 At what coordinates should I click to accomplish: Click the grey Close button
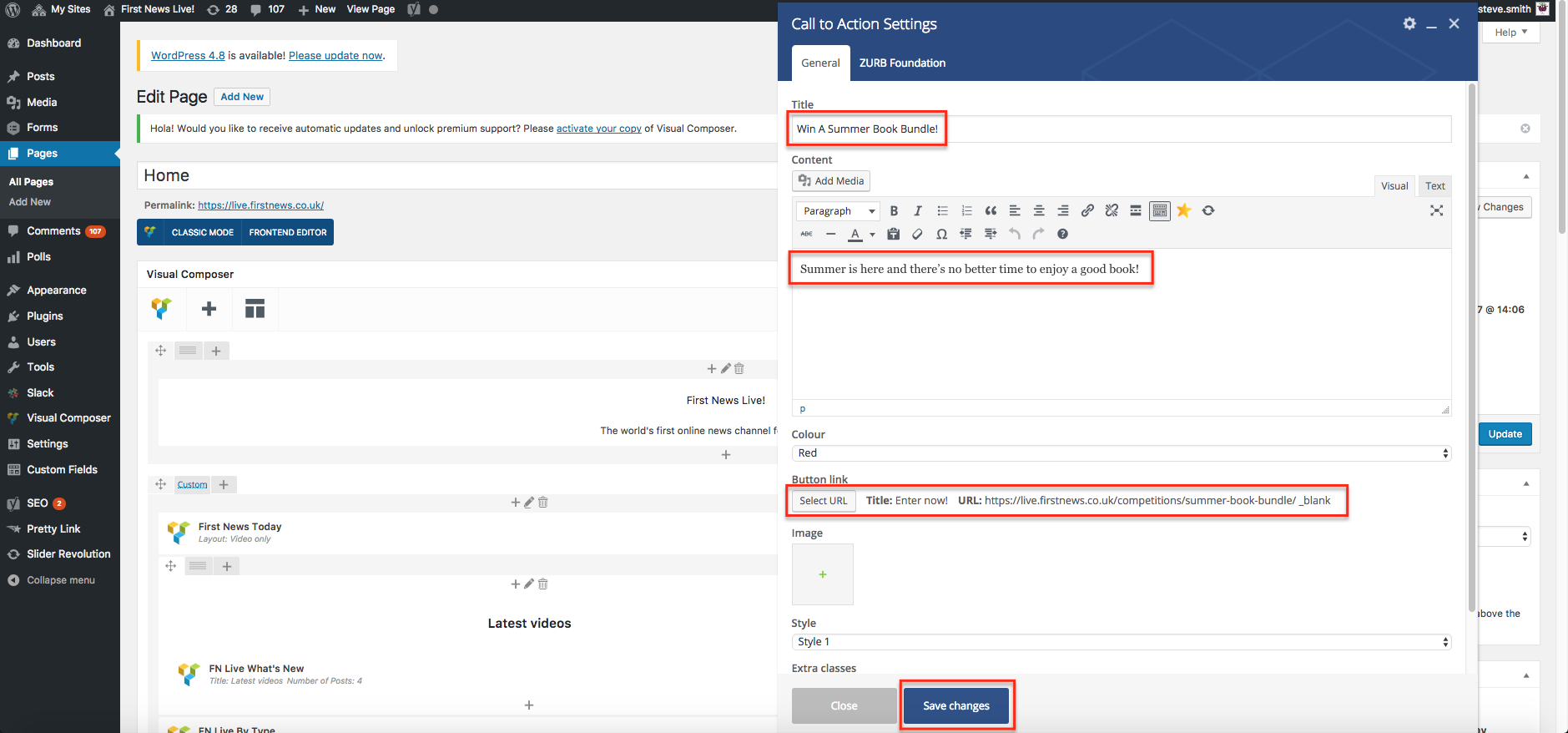pyautogui.click(x=844, y=706)
